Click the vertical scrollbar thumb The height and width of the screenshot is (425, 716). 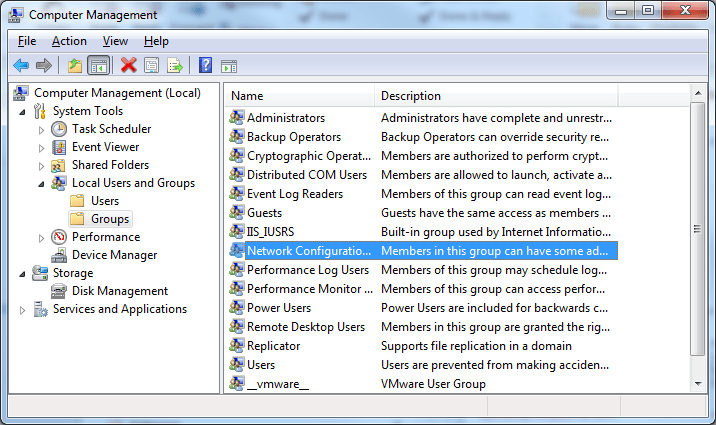[697, 229]
